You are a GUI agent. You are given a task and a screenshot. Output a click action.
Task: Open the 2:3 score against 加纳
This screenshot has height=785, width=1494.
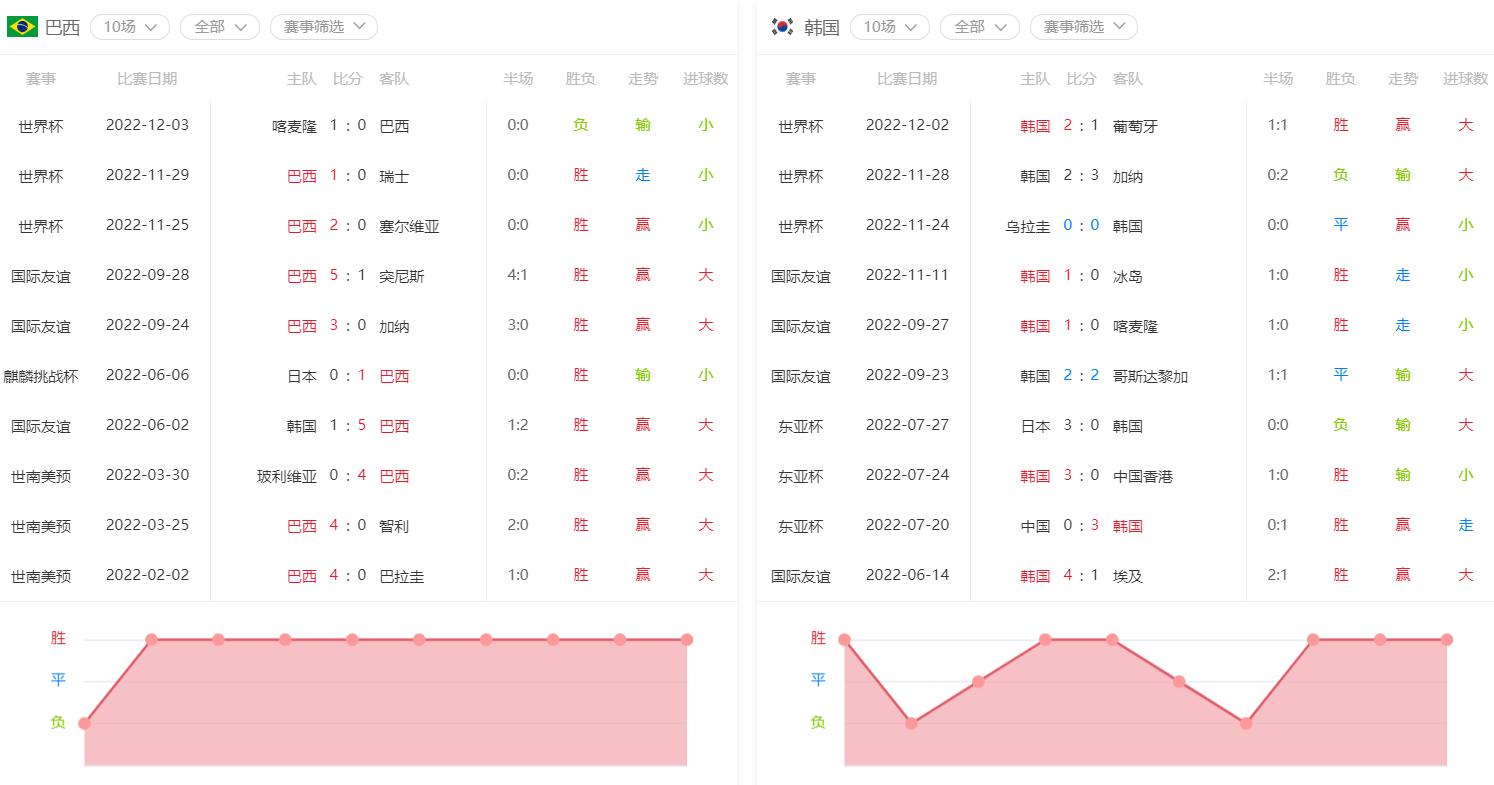[x=1081, y=176]
